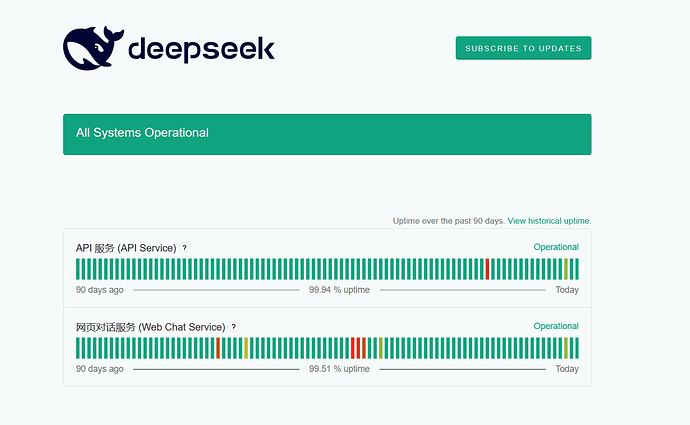Screen dimensions: 690x425
Task: Select today's rightmost bar in Web Chat uptime
Action: [577, 348]
